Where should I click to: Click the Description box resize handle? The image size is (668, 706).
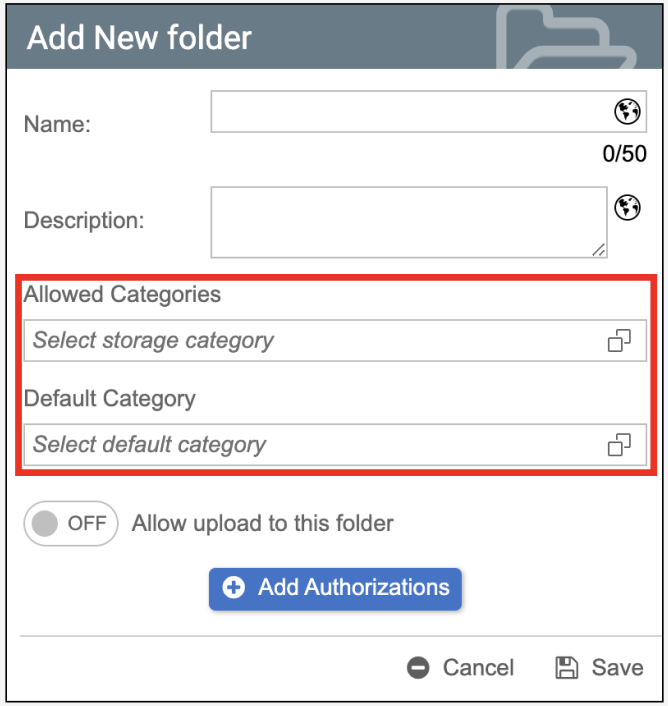pos(599,250)
